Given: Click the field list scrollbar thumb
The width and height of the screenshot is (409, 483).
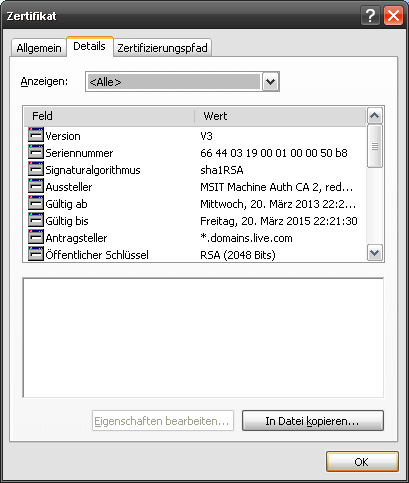Looking at the screenshot, I should [375, 146].
